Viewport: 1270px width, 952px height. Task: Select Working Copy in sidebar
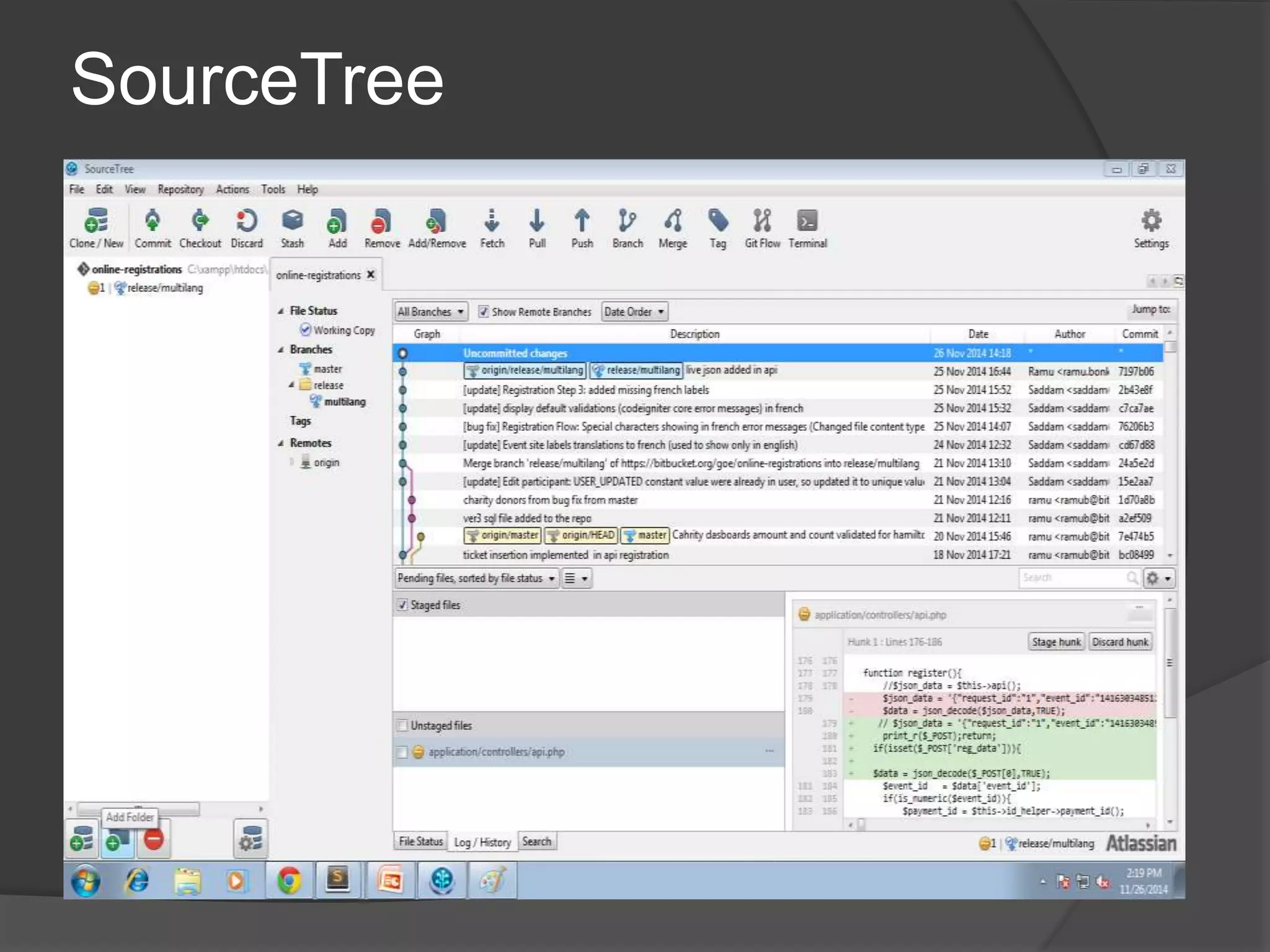[337, 330]
